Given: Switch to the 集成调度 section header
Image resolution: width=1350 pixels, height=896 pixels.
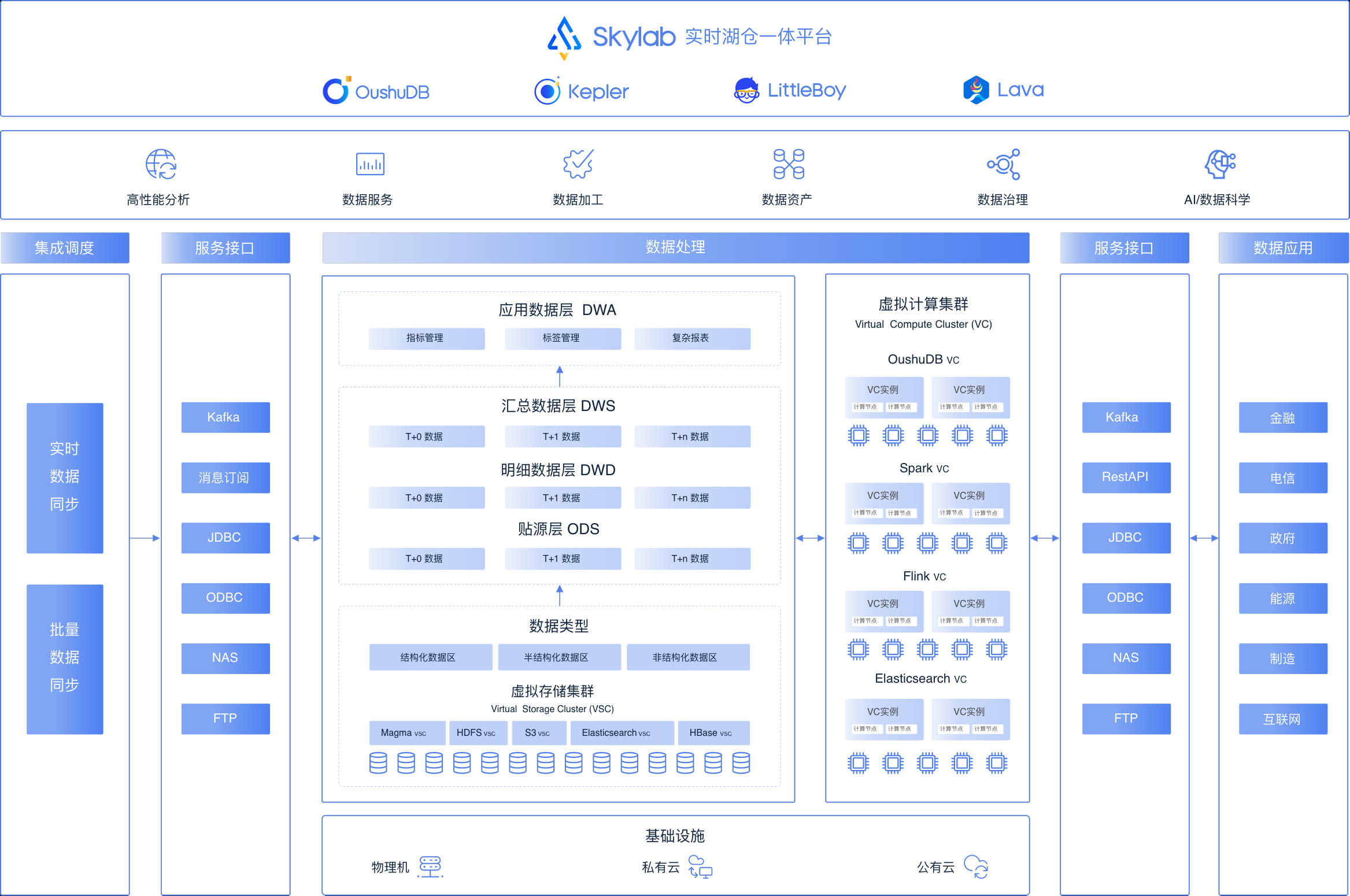Looking at the screenshot, I should 65,247.
